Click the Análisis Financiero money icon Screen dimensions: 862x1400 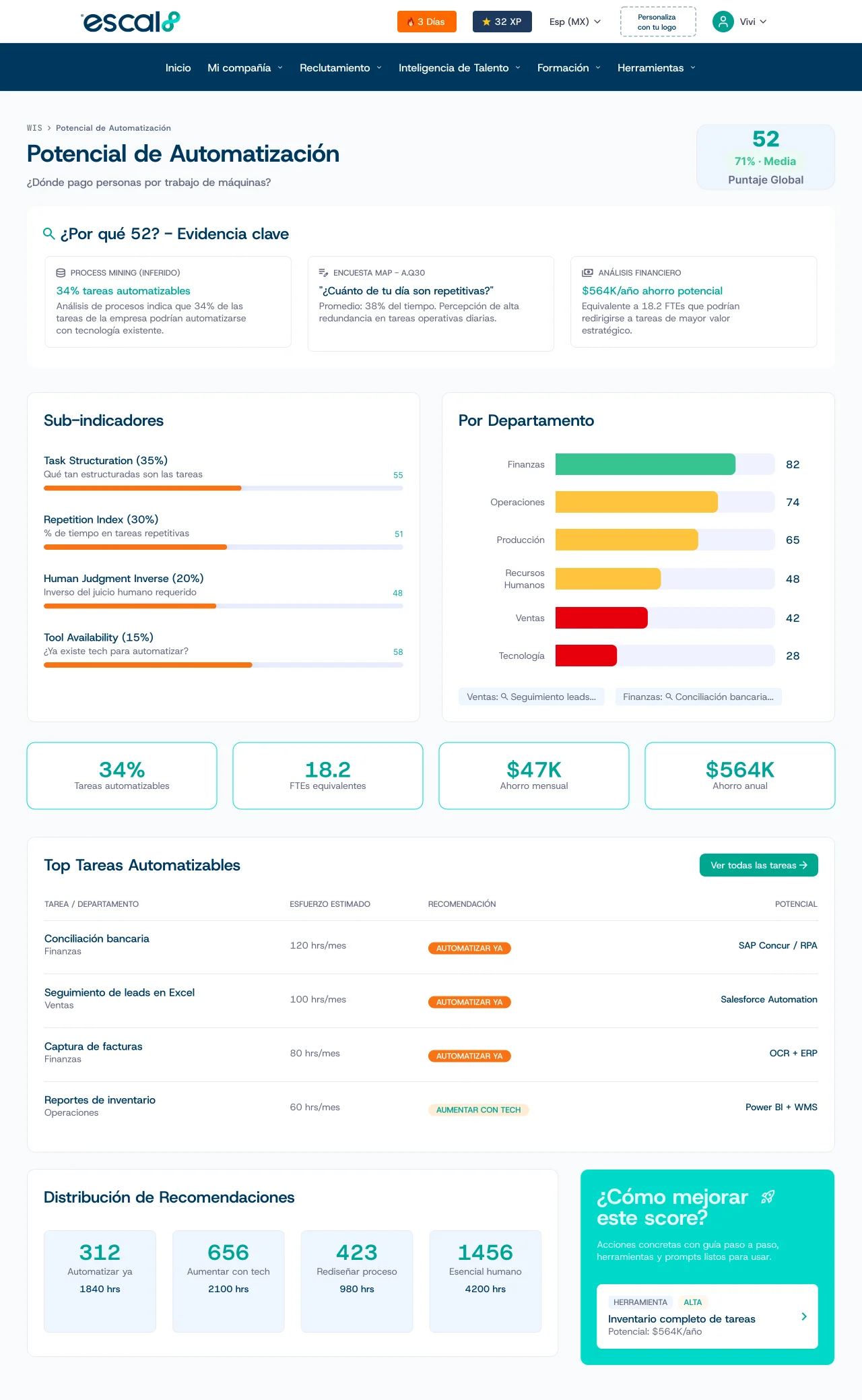(587, 273)
